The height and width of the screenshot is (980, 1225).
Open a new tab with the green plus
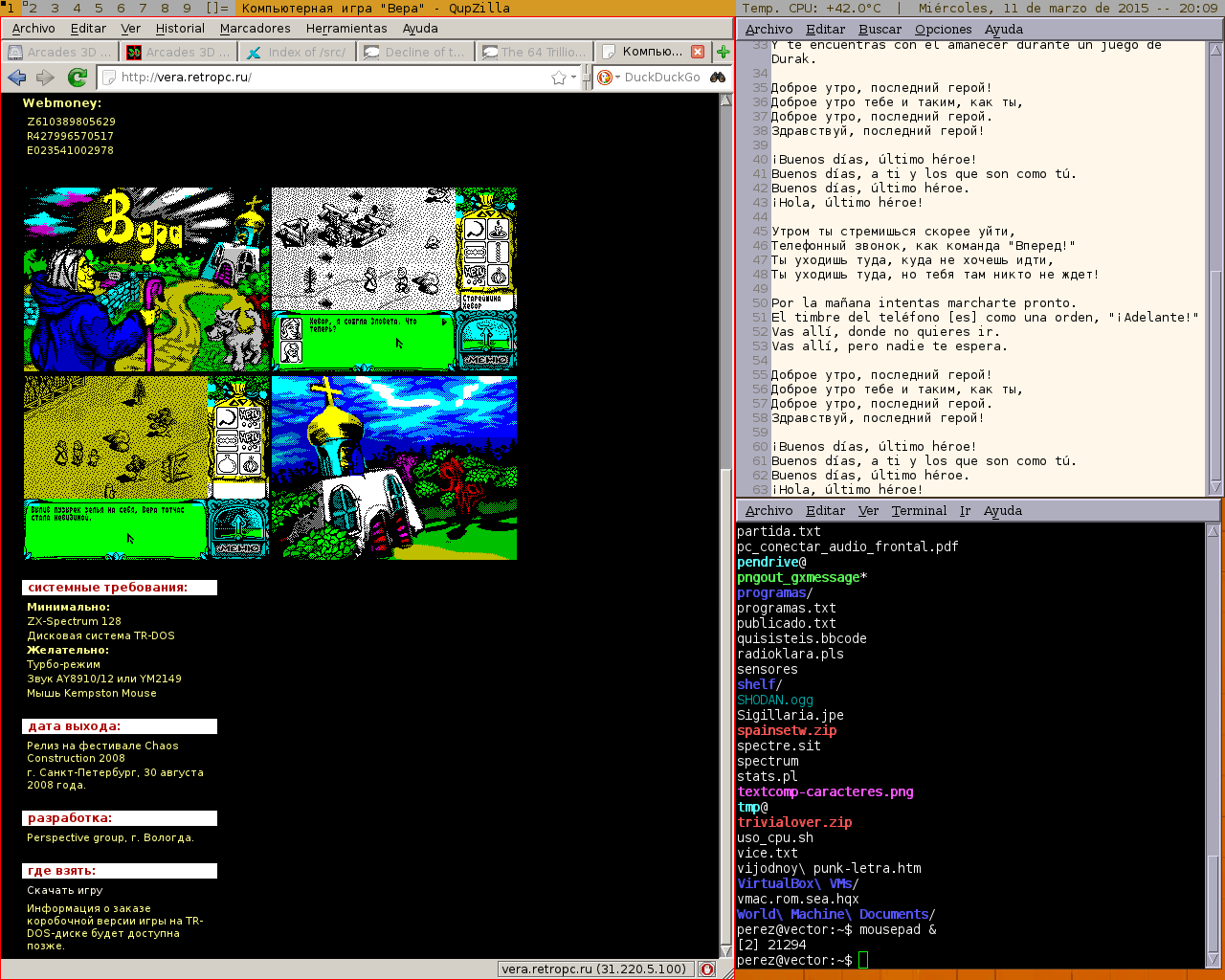(x=723, y=52)
